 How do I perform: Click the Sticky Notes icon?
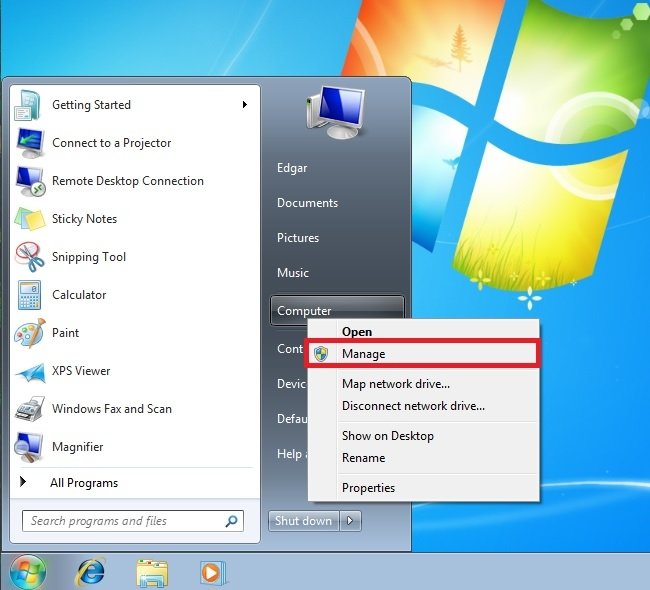pyautogui.click(x=29, y=219)
